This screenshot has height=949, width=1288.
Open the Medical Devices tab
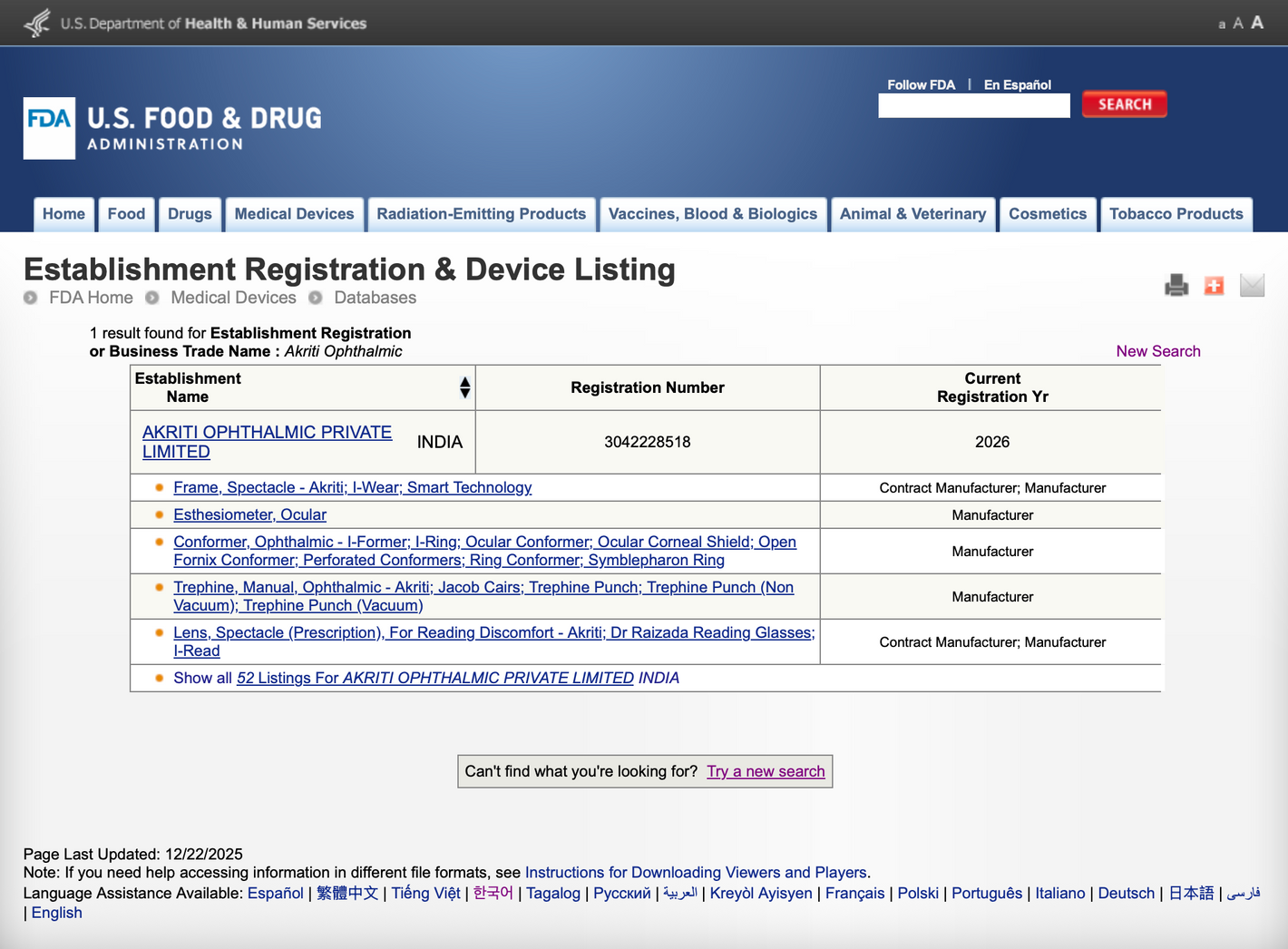click(x=294, y=214)
